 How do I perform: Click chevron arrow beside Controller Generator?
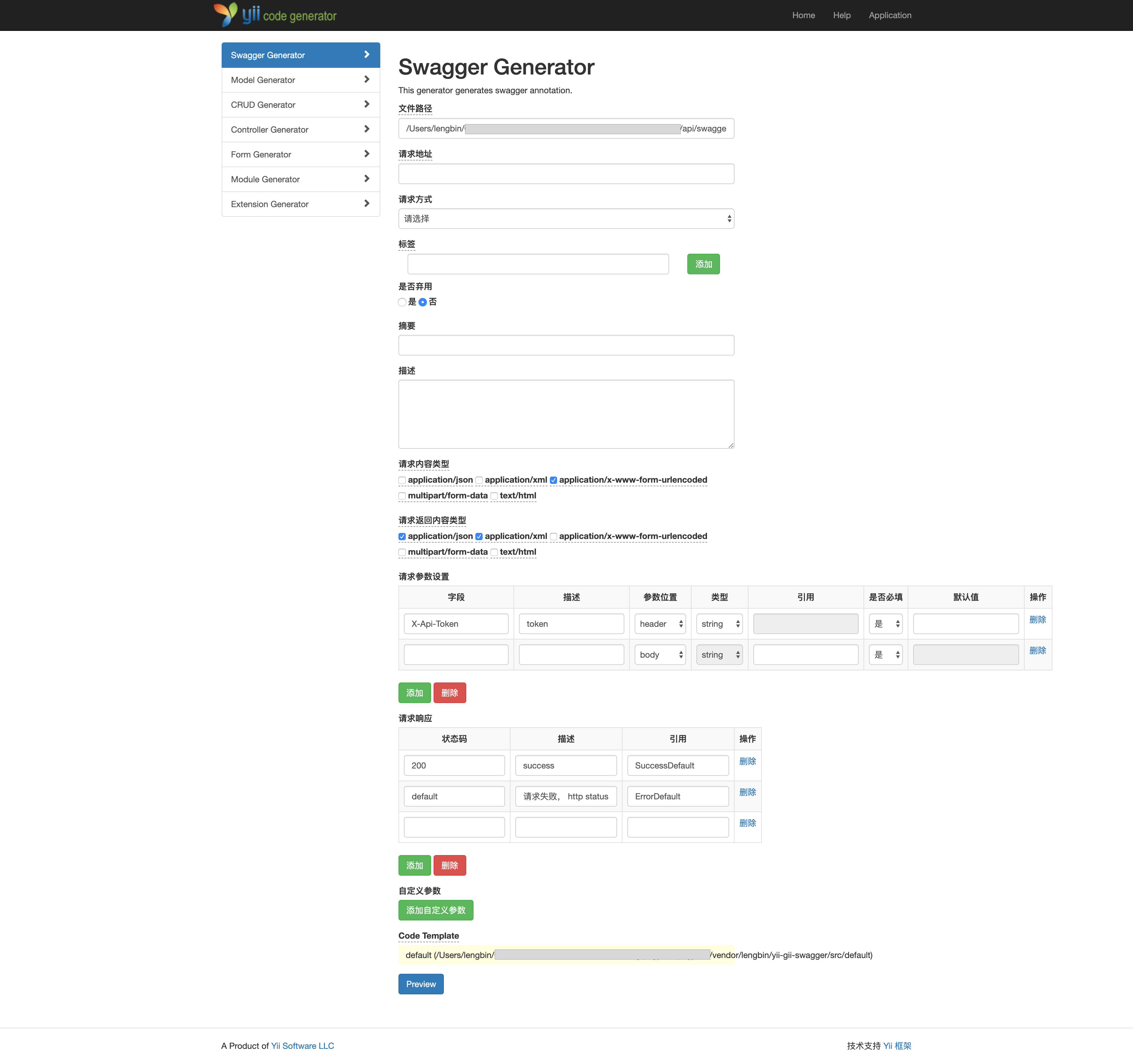tap(366, 129)
